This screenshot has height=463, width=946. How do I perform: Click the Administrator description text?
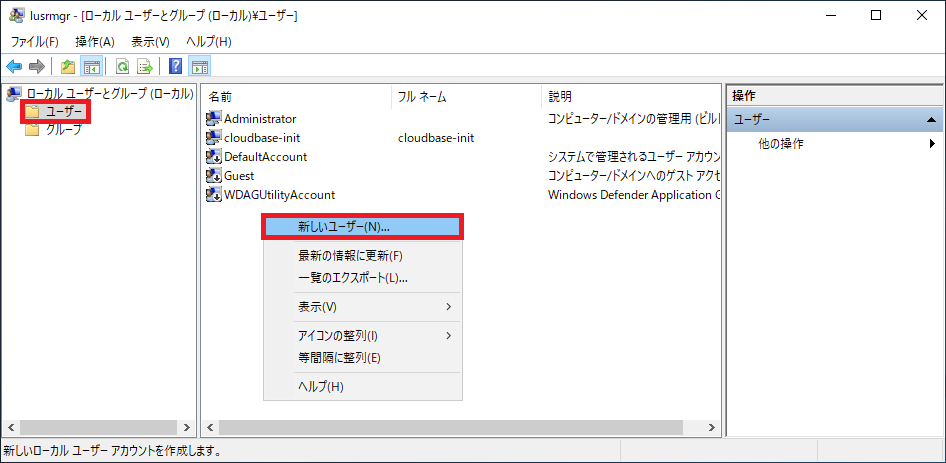click(633, 118)
